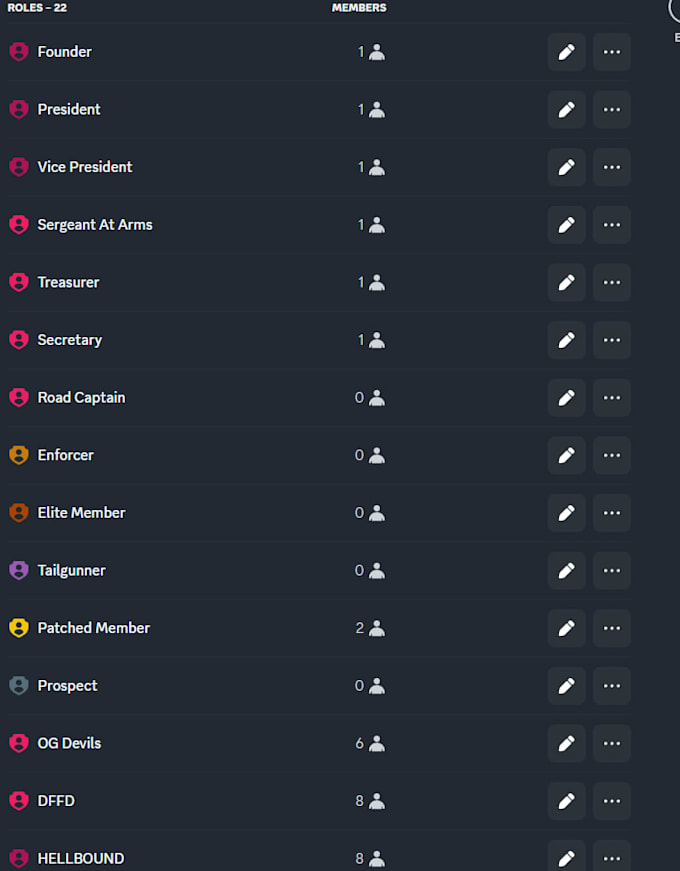
Task: Open the three-dot menu for Secretary
Action: tap(612, 340)
